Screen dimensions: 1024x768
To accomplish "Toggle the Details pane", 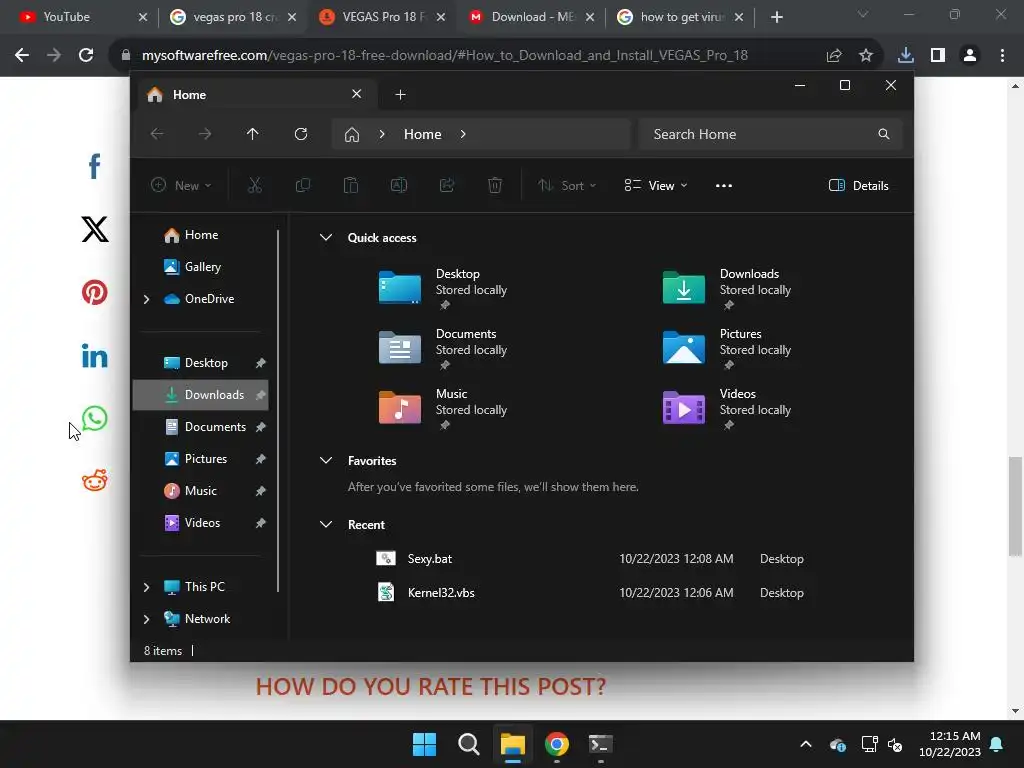I will click(858, 185).
